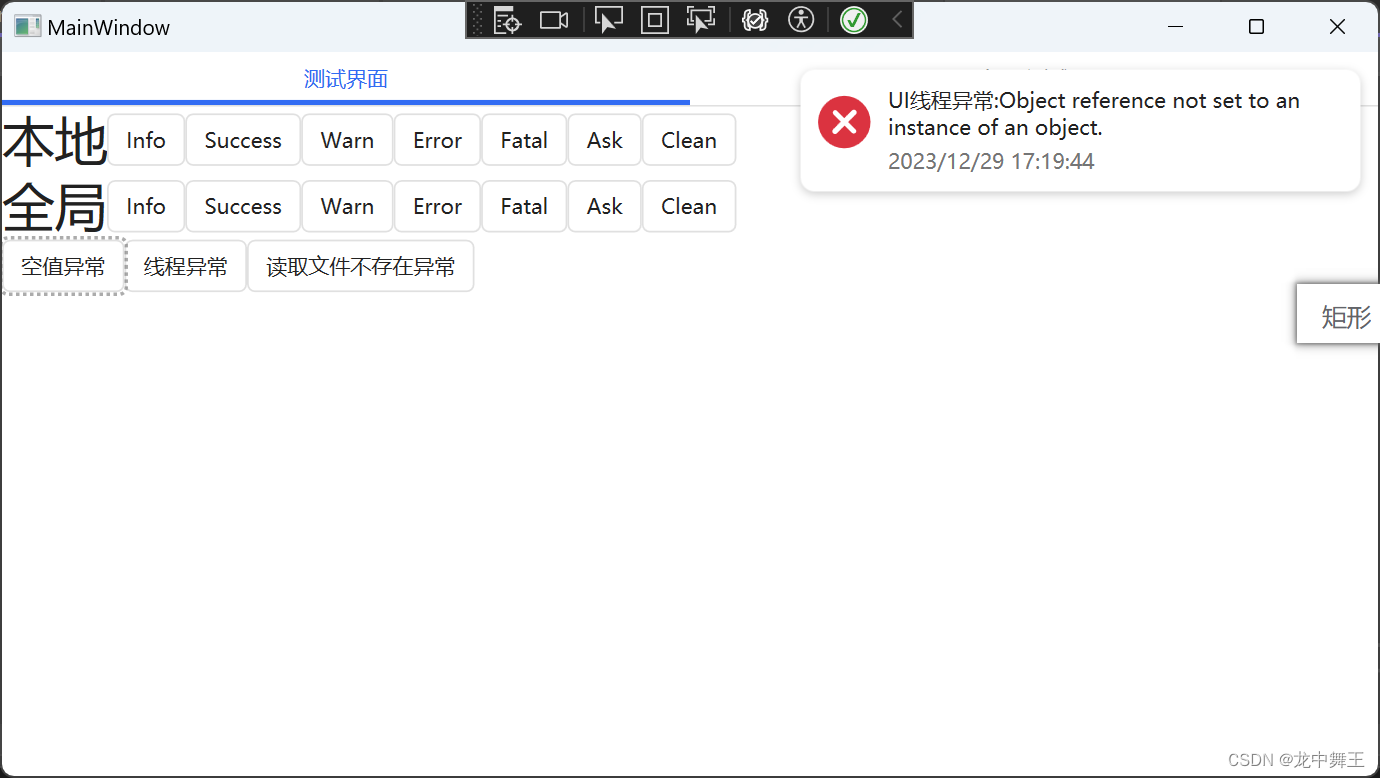Click Ask button in 全局 row
Image resolution: width=1380 pixels, height=778 pixels.
point(605,206)
